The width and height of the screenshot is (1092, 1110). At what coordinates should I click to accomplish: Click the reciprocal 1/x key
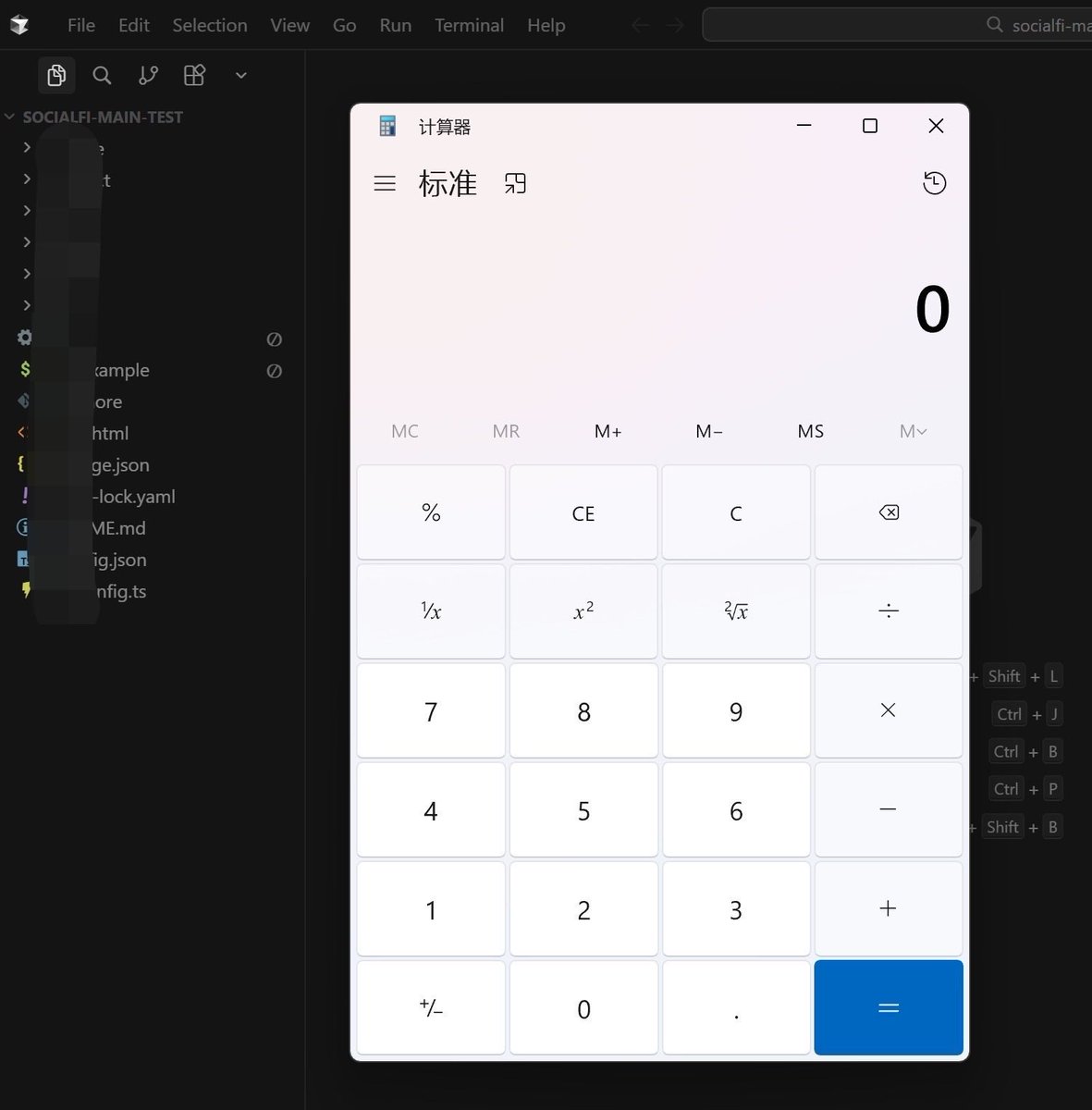pos(431,611)
